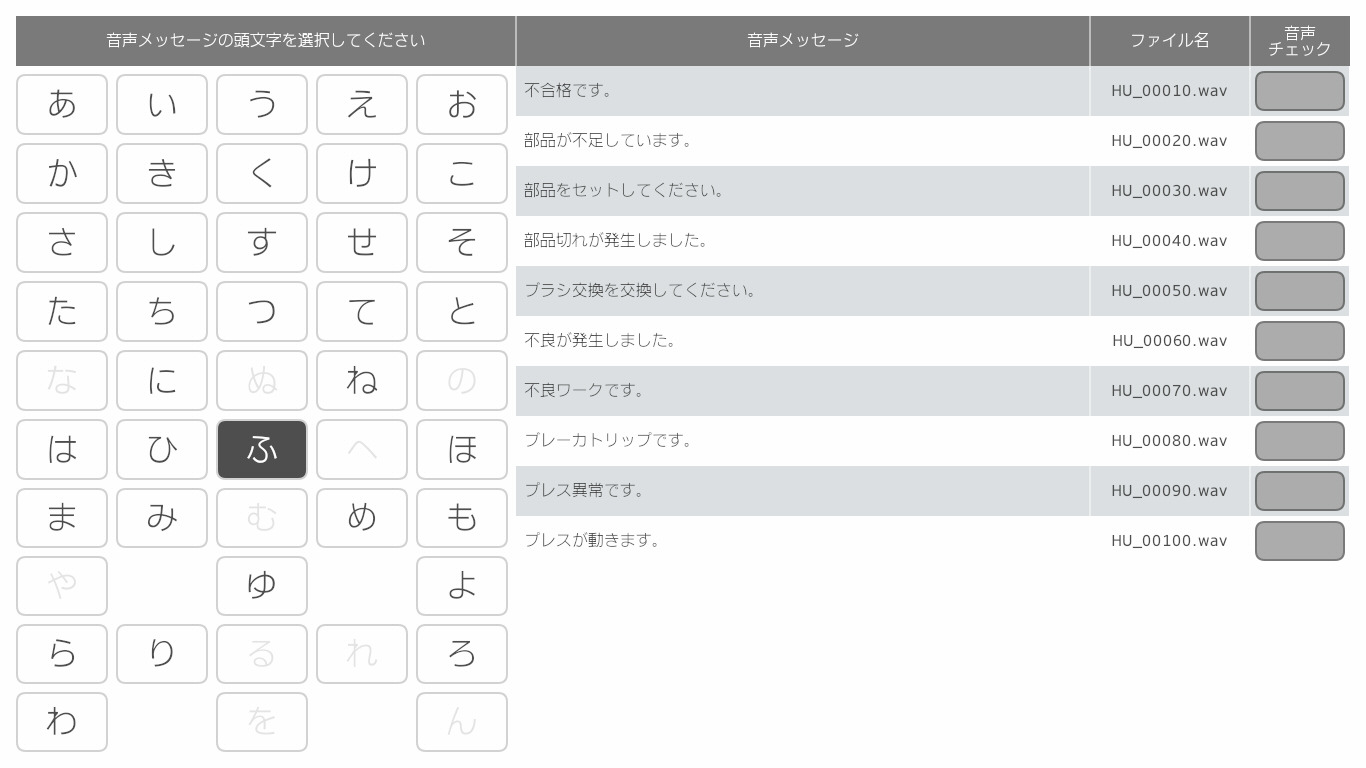Image resolution: width=1366 pixels, height=768 pixels.
Task: Select message 部品をセットしてください。
Action: coord(803,191)
